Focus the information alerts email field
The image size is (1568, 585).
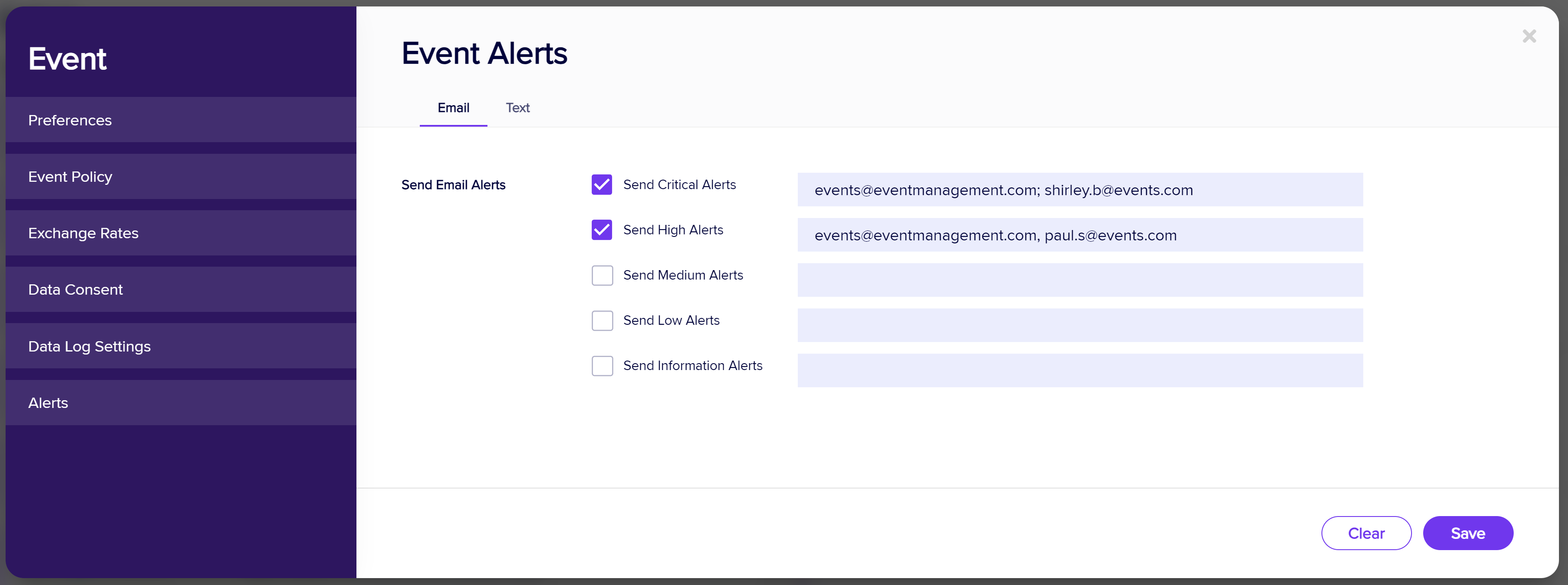(1079, 370)
